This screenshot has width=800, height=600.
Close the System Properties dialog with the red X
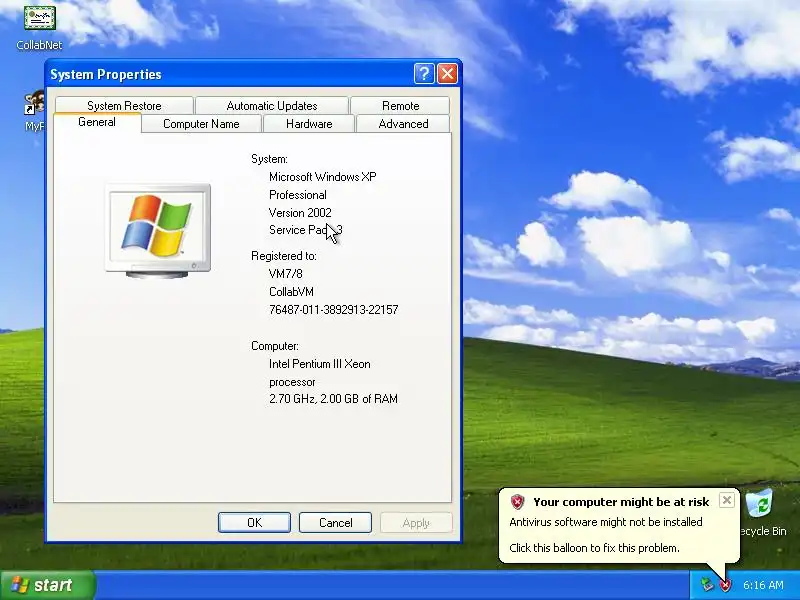(x=447, y=74)
